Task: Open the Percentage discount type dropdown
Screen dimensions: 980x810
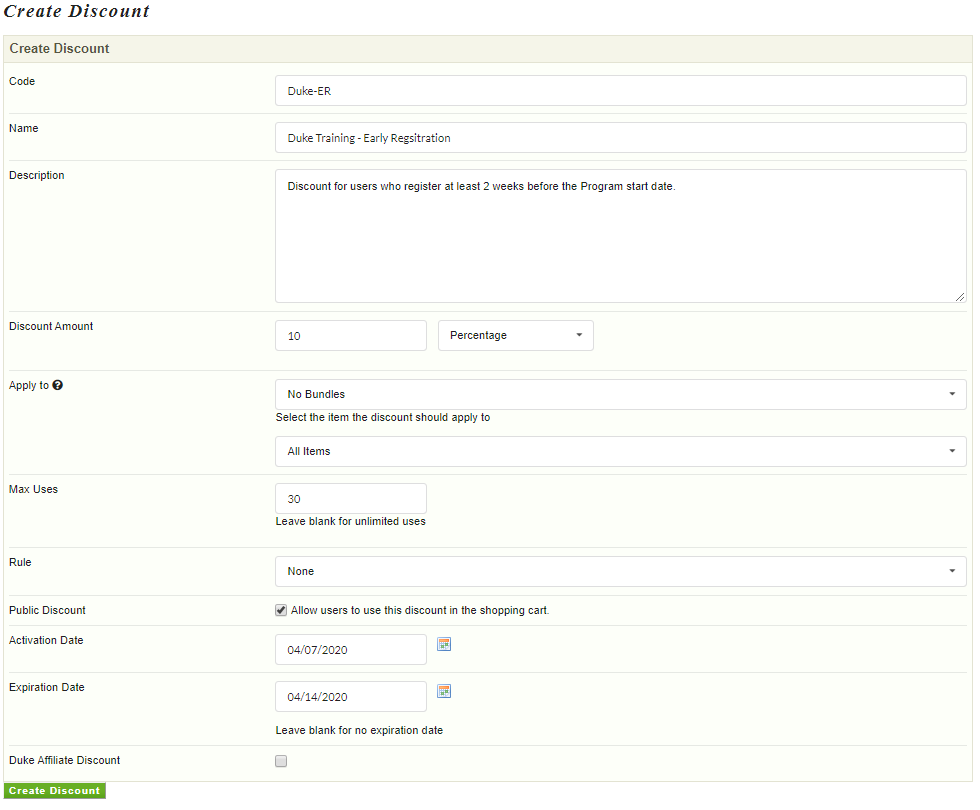Action: [x=516, y=336]
